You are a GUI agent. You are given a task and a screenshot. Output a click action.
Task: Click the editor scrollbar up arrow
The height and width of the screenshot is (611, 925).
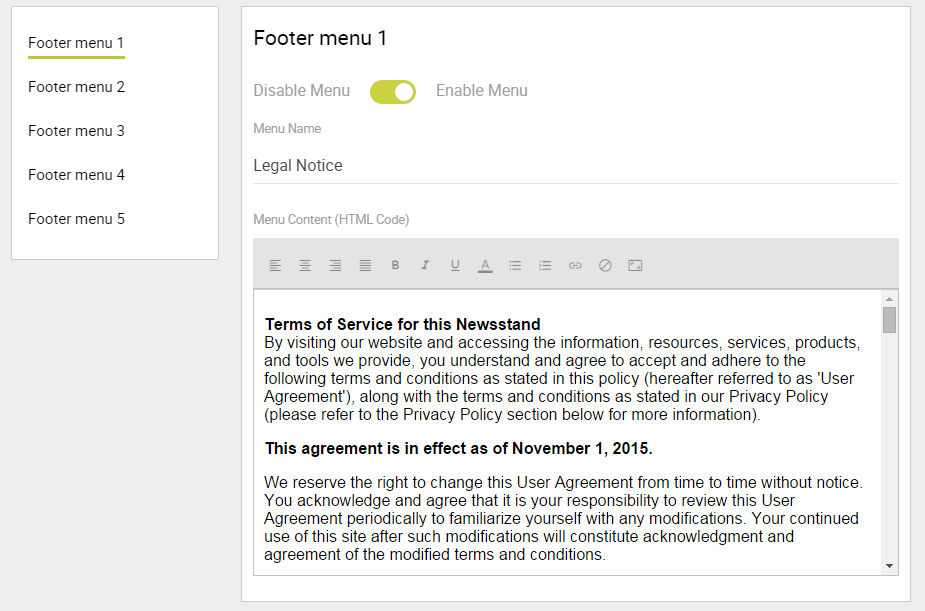click(889, 299)
